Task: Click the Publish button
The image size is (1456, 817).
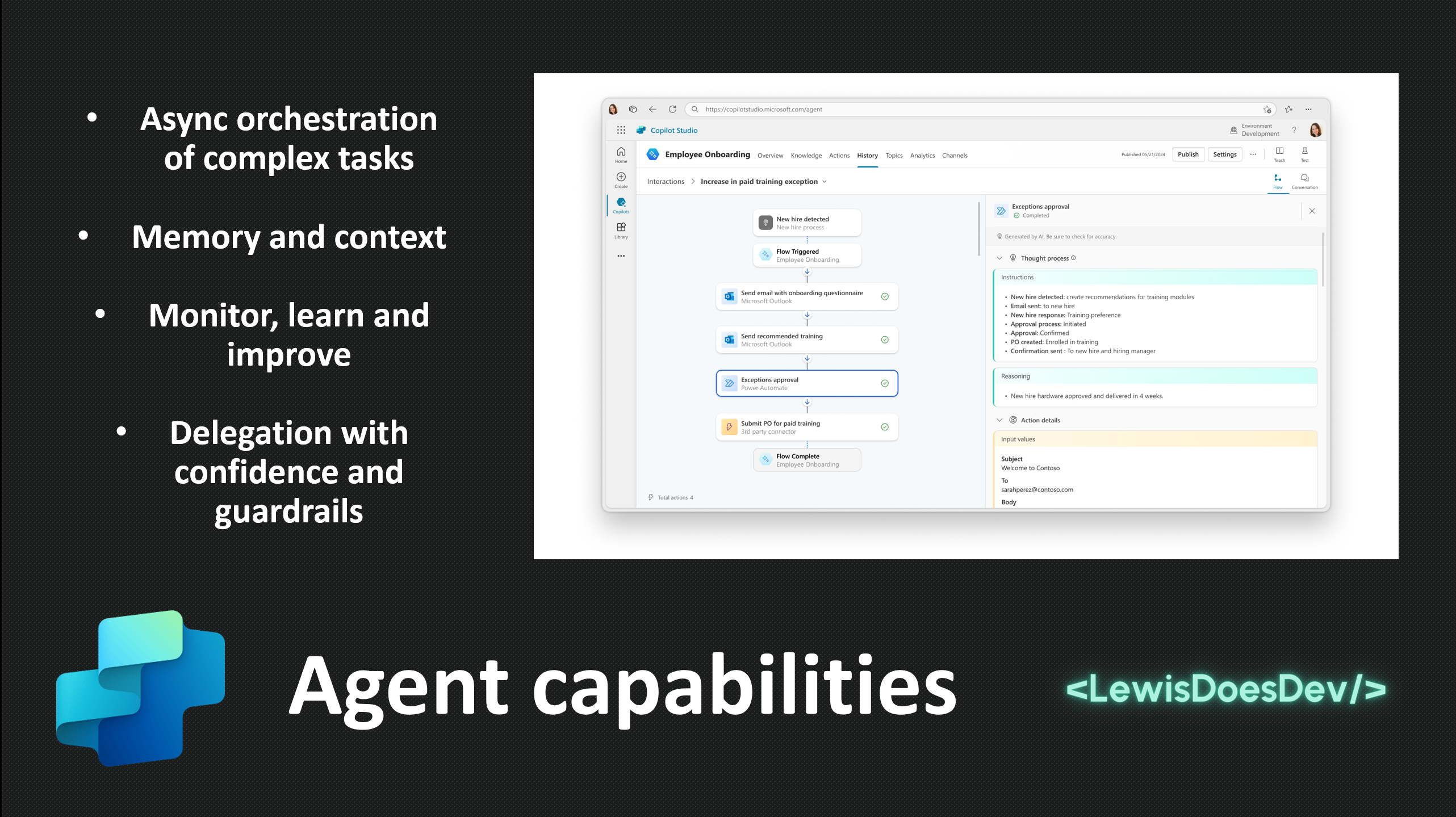Action: tap(1188, 154)
